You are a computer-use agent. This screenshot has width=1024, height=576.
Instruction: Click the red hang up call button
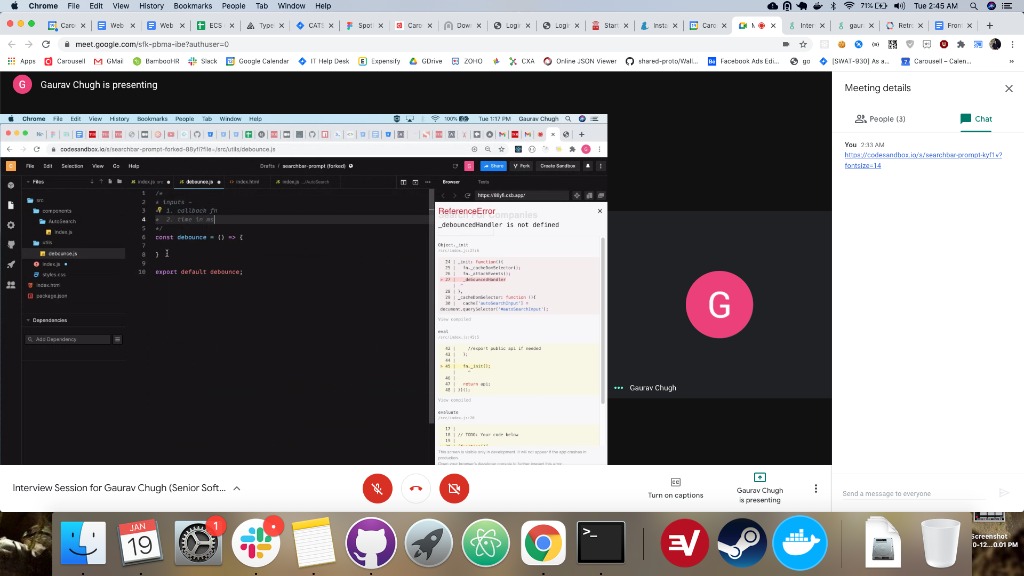415,489
